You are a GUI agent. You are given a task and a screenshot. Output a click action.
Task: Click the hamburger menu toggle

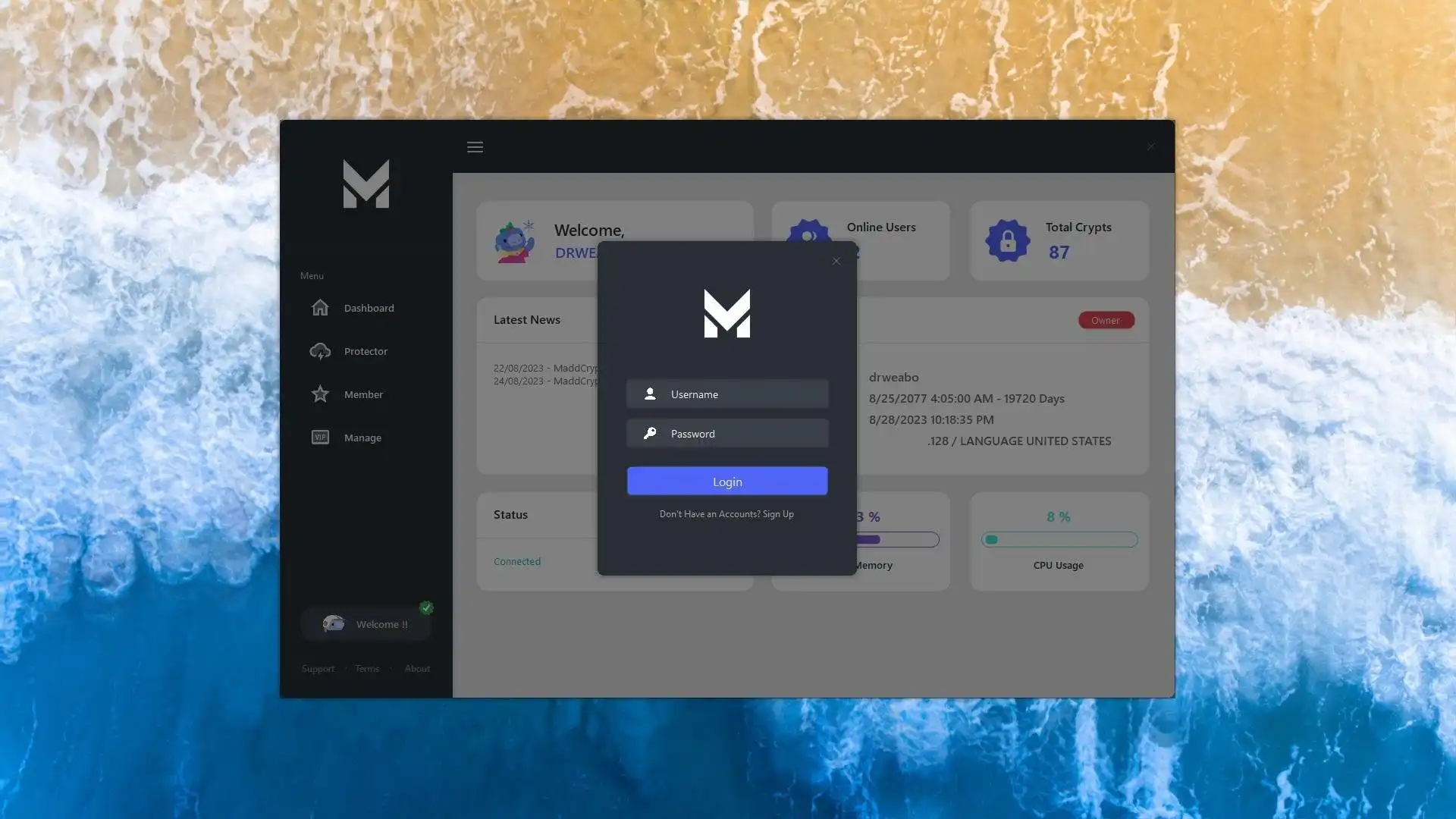[475, 147]
